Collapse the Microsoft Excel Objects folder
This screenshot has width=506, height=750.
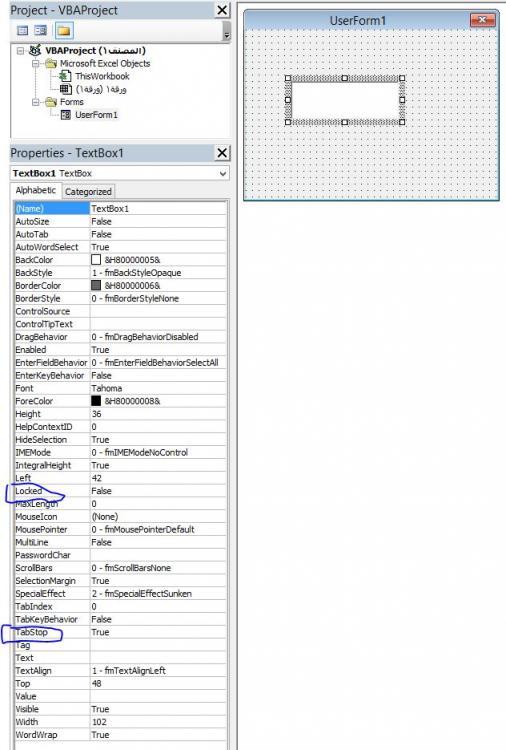pyautogui.click(x=35, y=64)
